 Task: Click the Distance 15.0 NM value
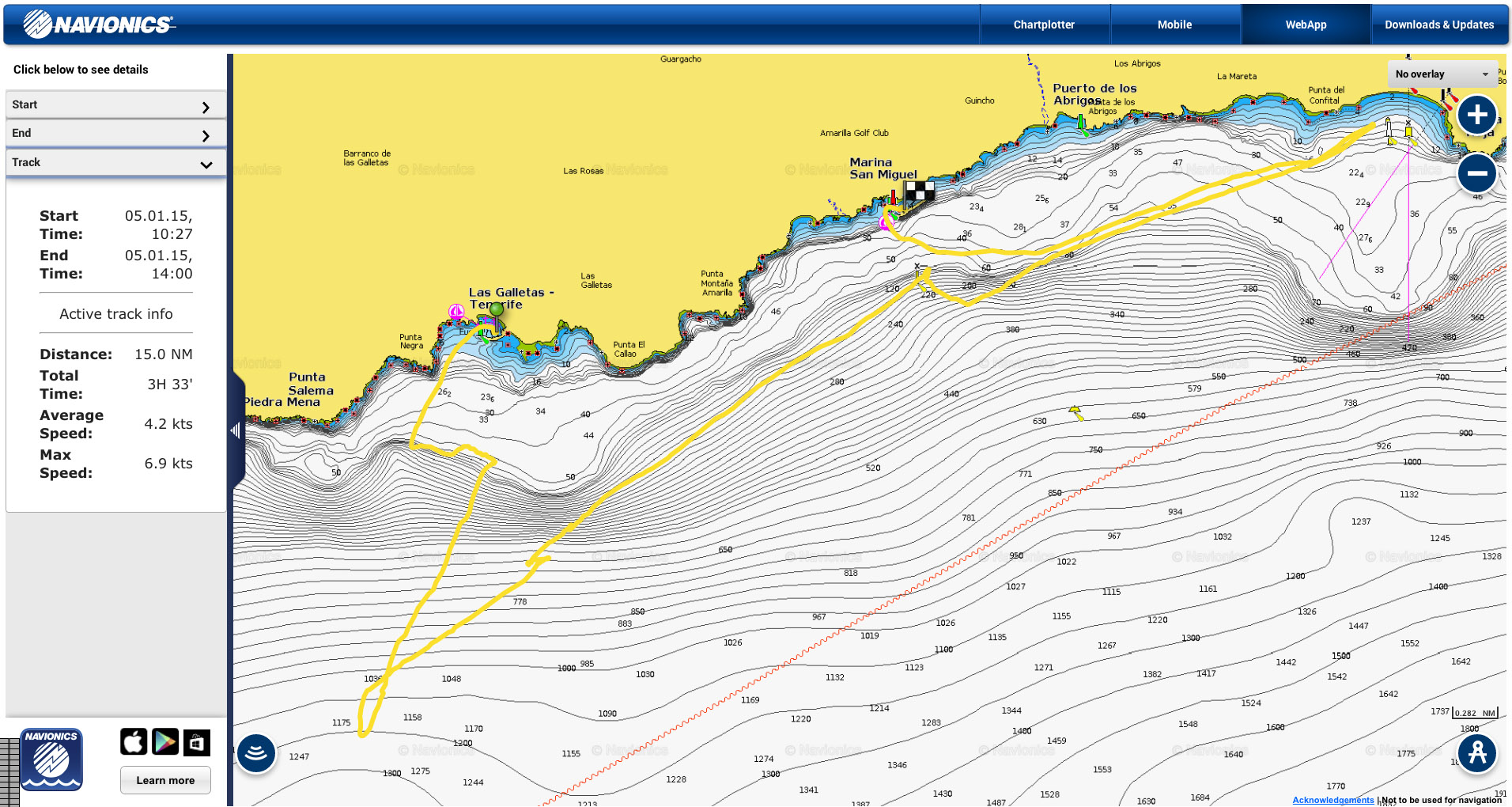[x=164, y=354]
